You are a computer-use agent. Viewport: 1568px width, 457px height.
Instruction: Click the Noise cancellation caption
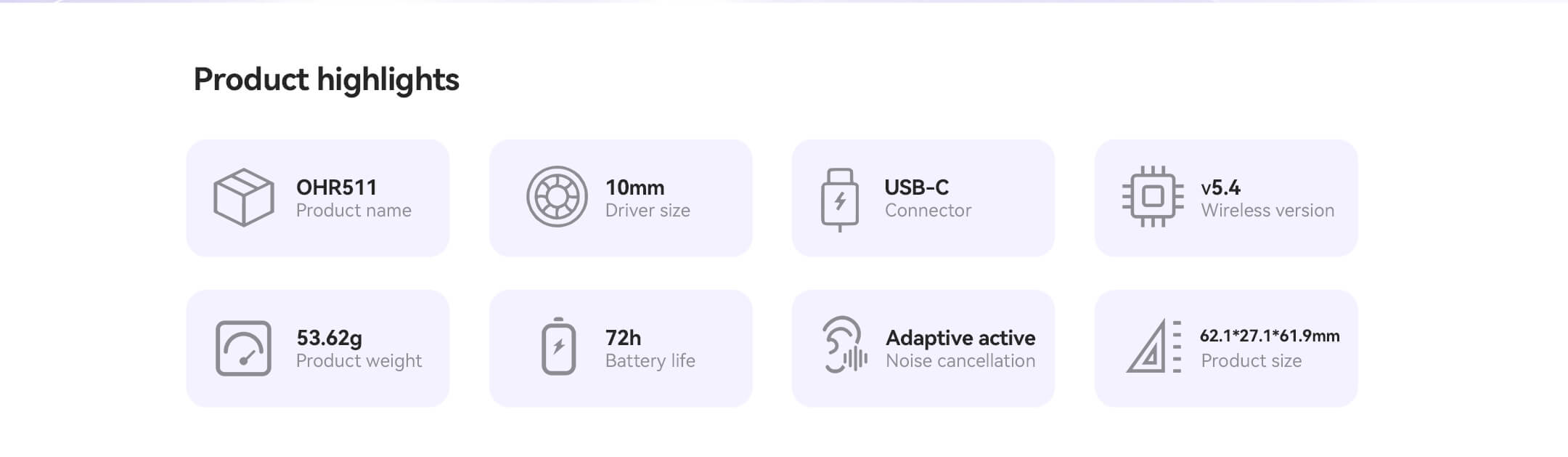(x=960, y=361)
